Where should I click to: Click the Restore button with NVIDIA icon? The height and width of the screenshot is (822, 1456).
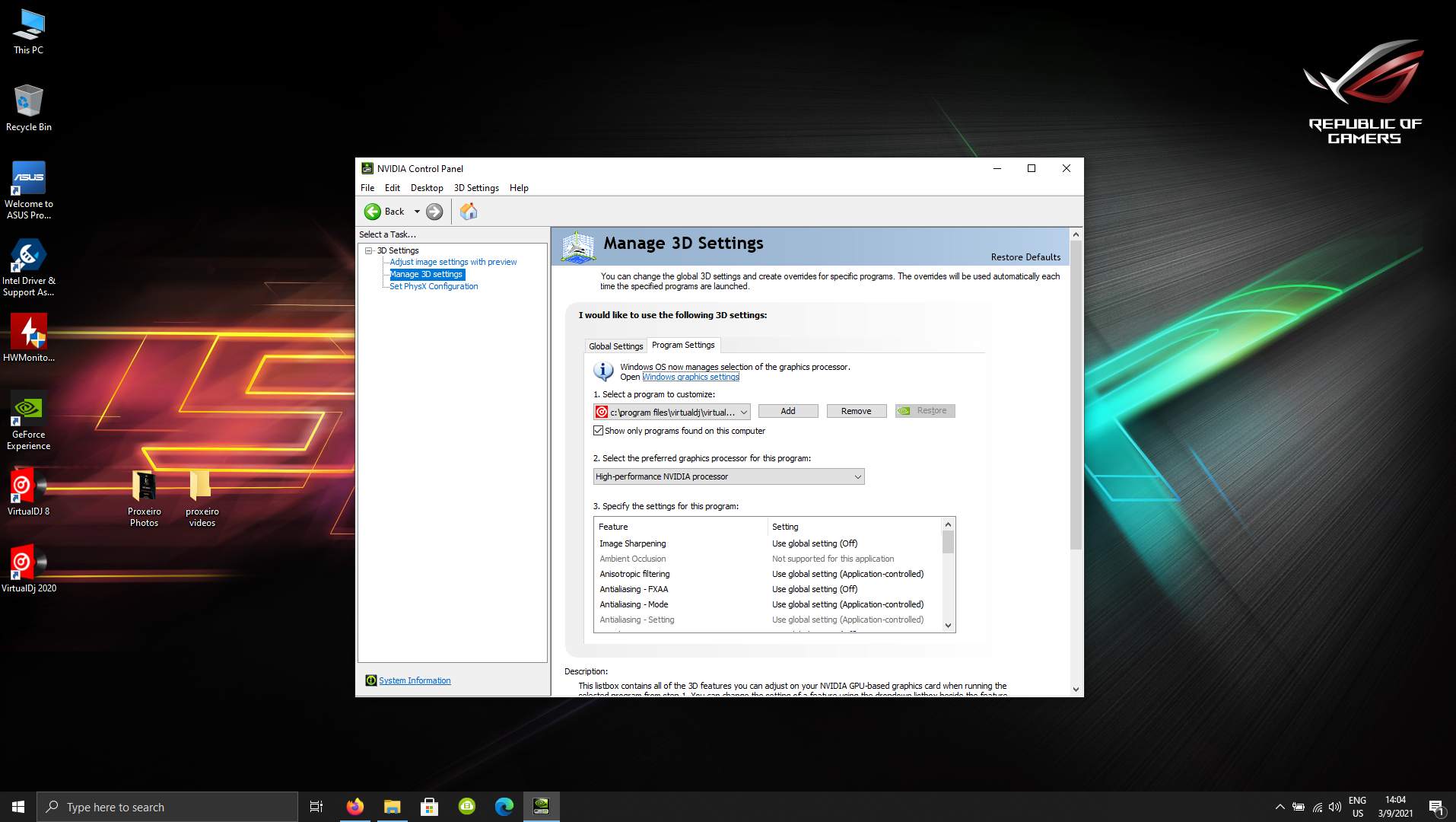point(924,411)
